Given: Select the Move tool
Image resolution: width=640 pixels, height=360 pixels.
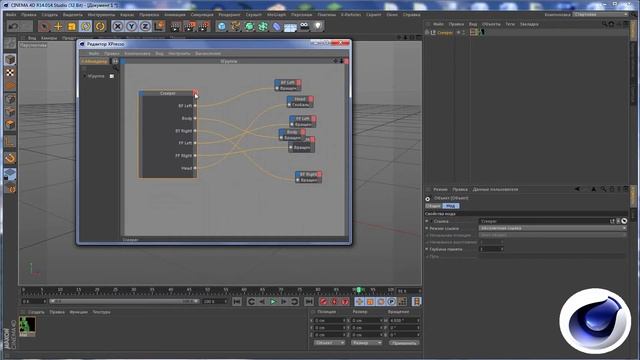Looking at the screenshot, I should point(58,27).
